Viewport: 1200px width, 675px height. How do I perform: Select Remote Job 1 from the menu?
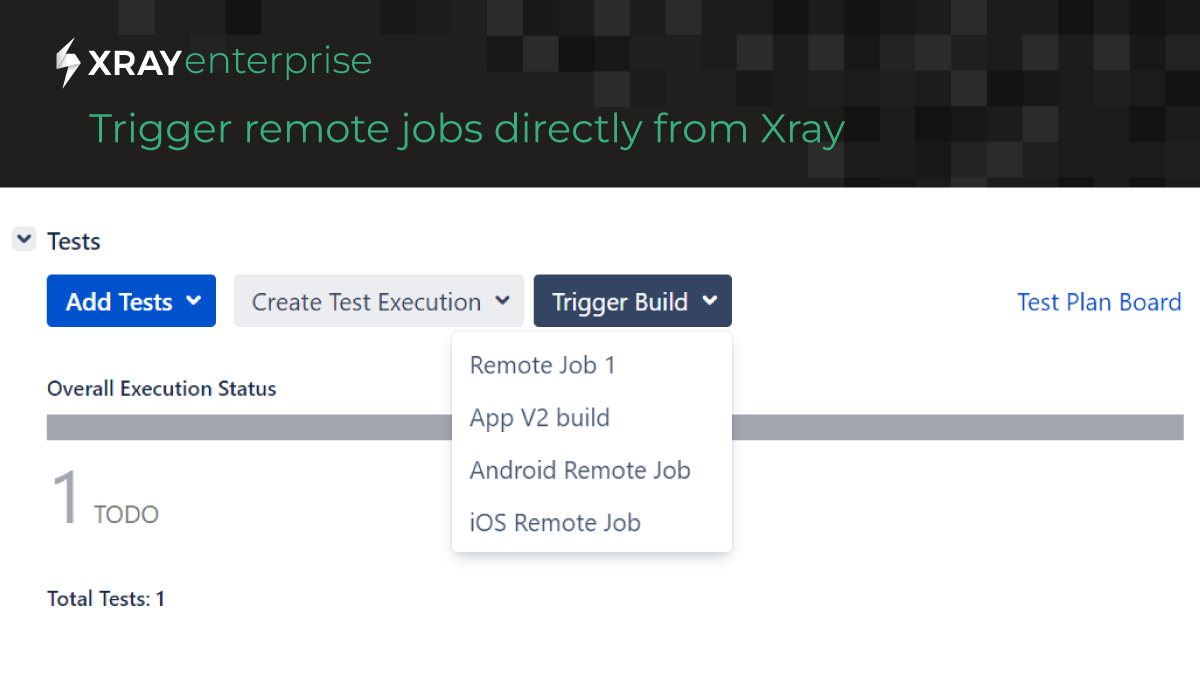pyautogui.click(x=543, y=365)
